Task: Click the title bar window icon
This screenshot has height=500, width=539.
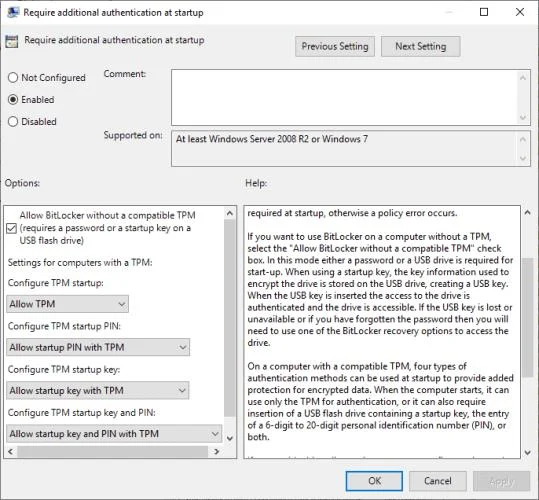Action: 13,12
